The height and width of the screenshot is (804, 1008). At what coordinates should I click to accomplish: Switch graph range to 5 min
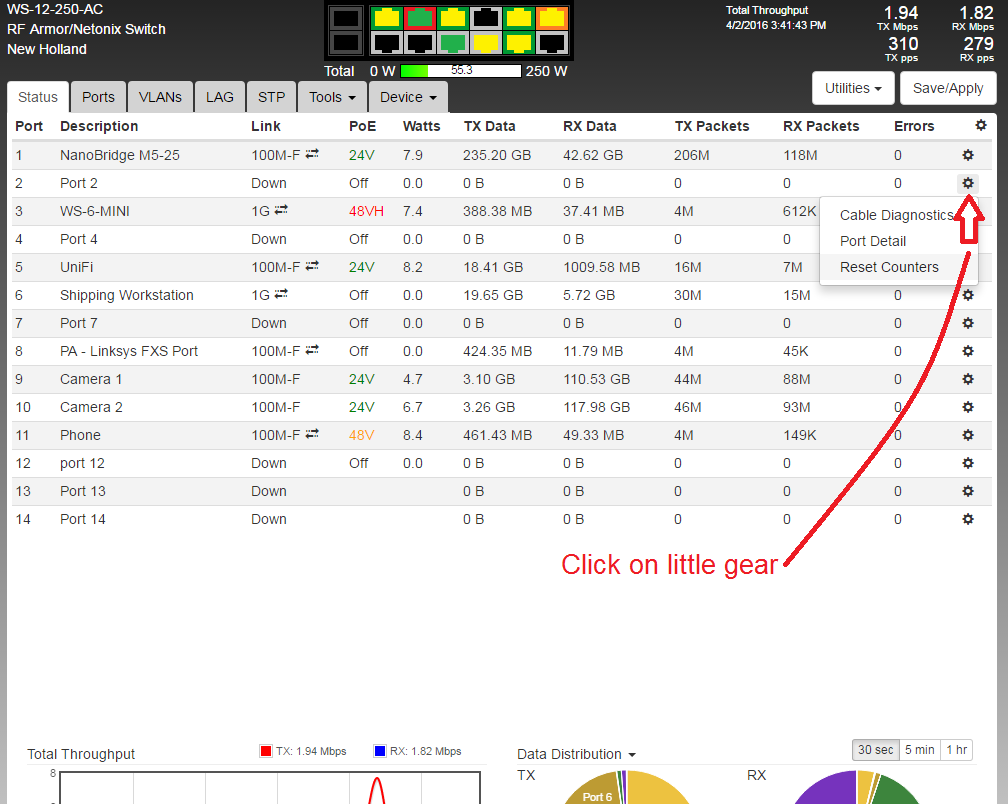tap(919, 750)
